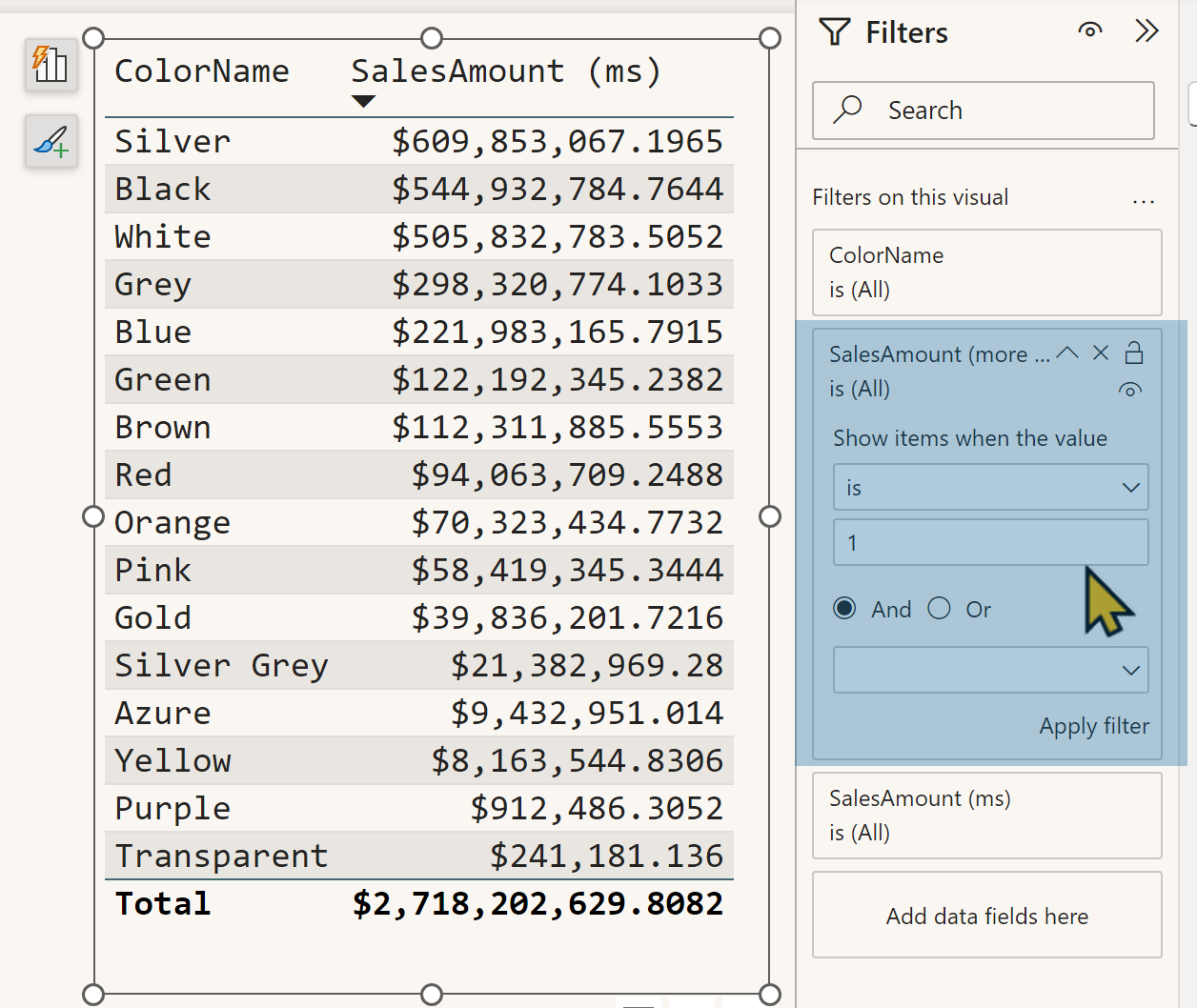Hide the SalesAmount (more...) filter with eye icon
Image resolution: width=1197 pixels, height=1008 pixels.
pos(1130,390)
